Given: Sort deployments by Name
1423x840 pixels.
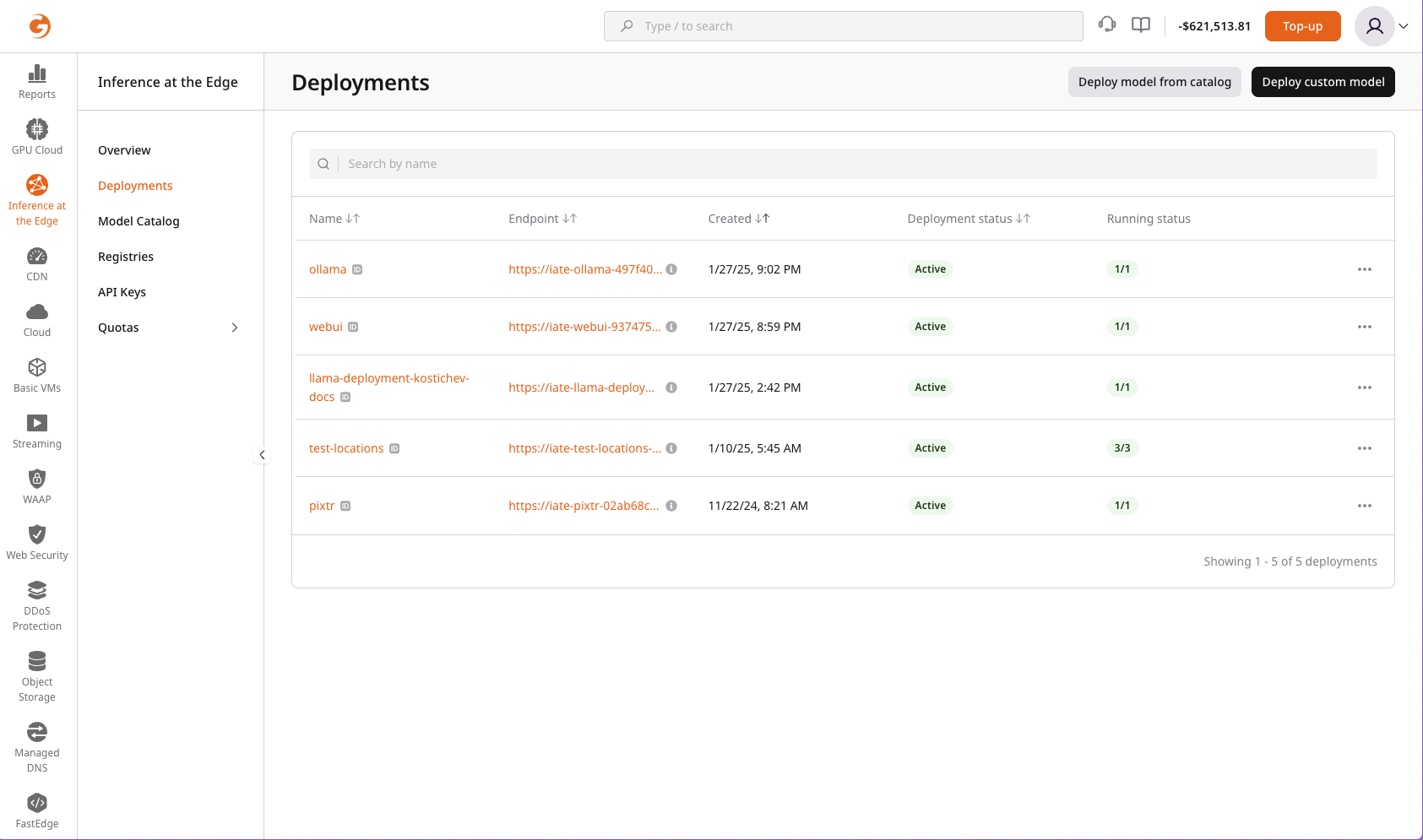Looking at the screenshot, I should [x=353, y=219].
